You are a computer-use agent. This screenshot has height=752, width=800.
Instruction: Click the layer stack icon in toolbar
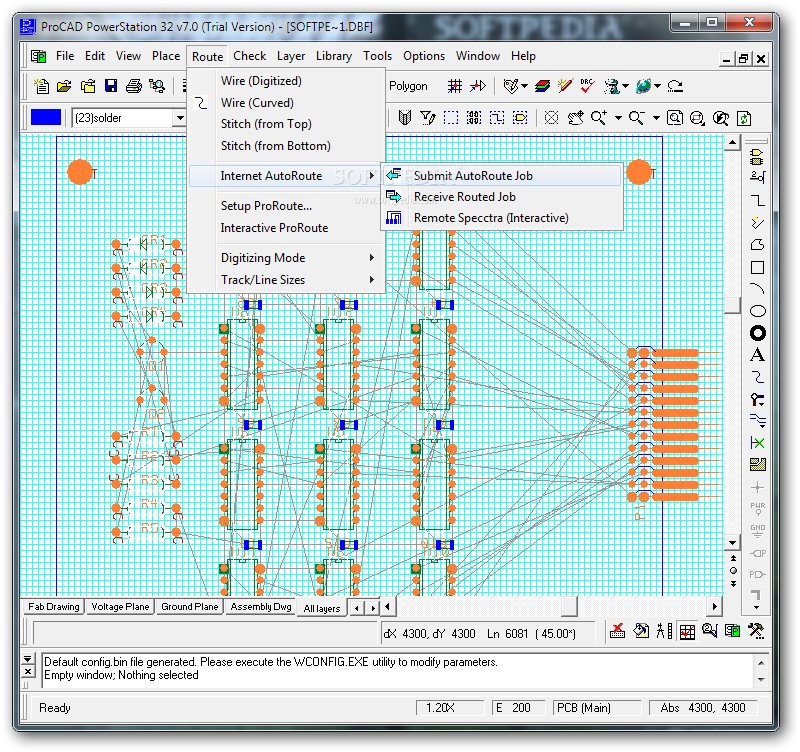click(542, 86)
